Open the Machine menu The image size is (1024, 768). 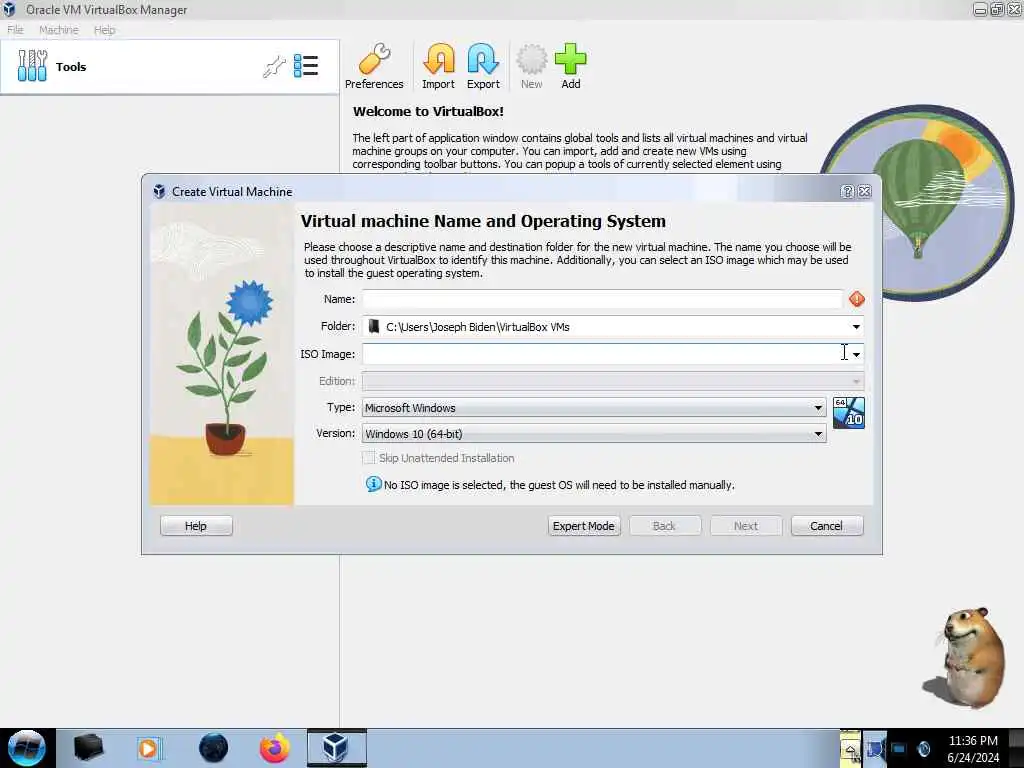click(x=59, y=29)
